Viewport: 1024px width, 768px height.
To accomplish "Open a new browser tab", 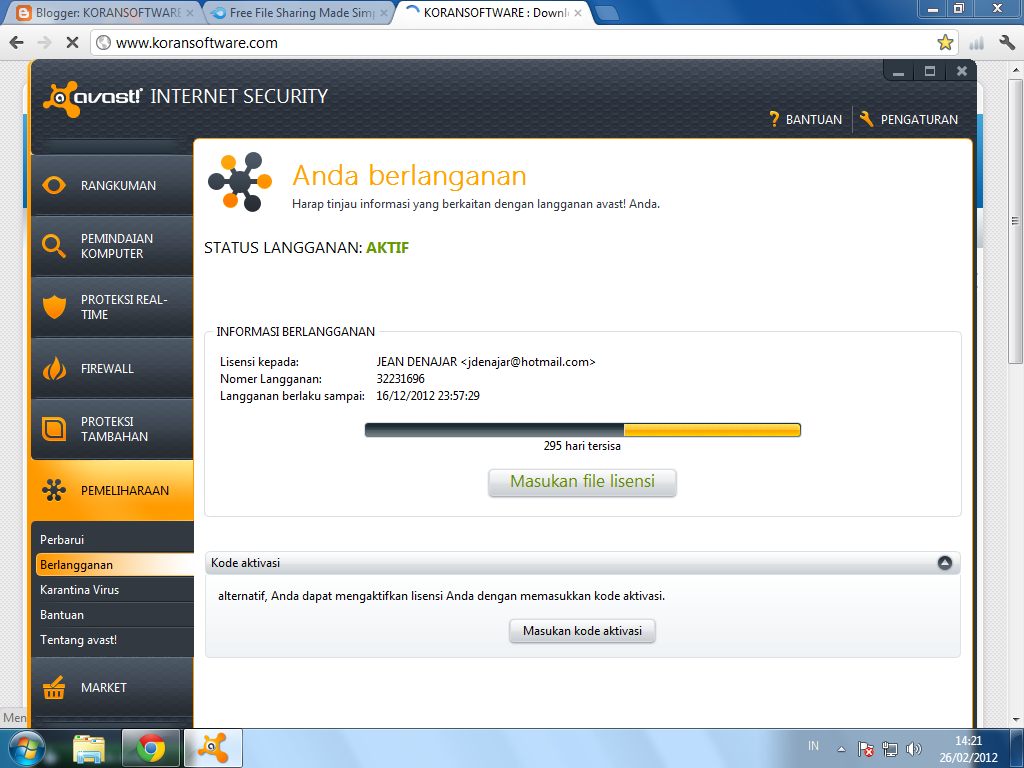I will pos(607,13).
